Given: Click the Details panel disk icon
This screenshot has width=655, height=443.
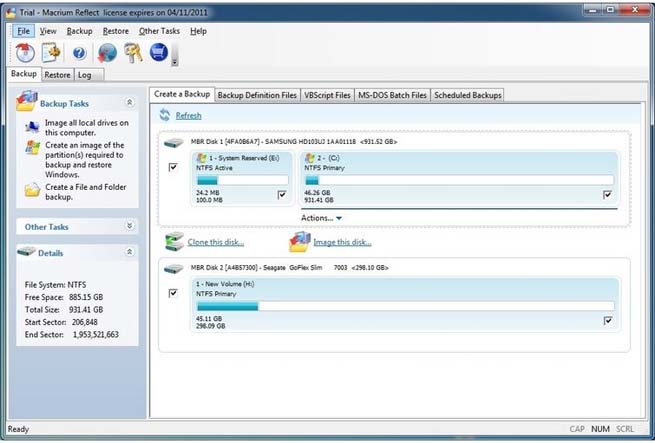Looking at the screenshot, I should click(x=26, y=252).
